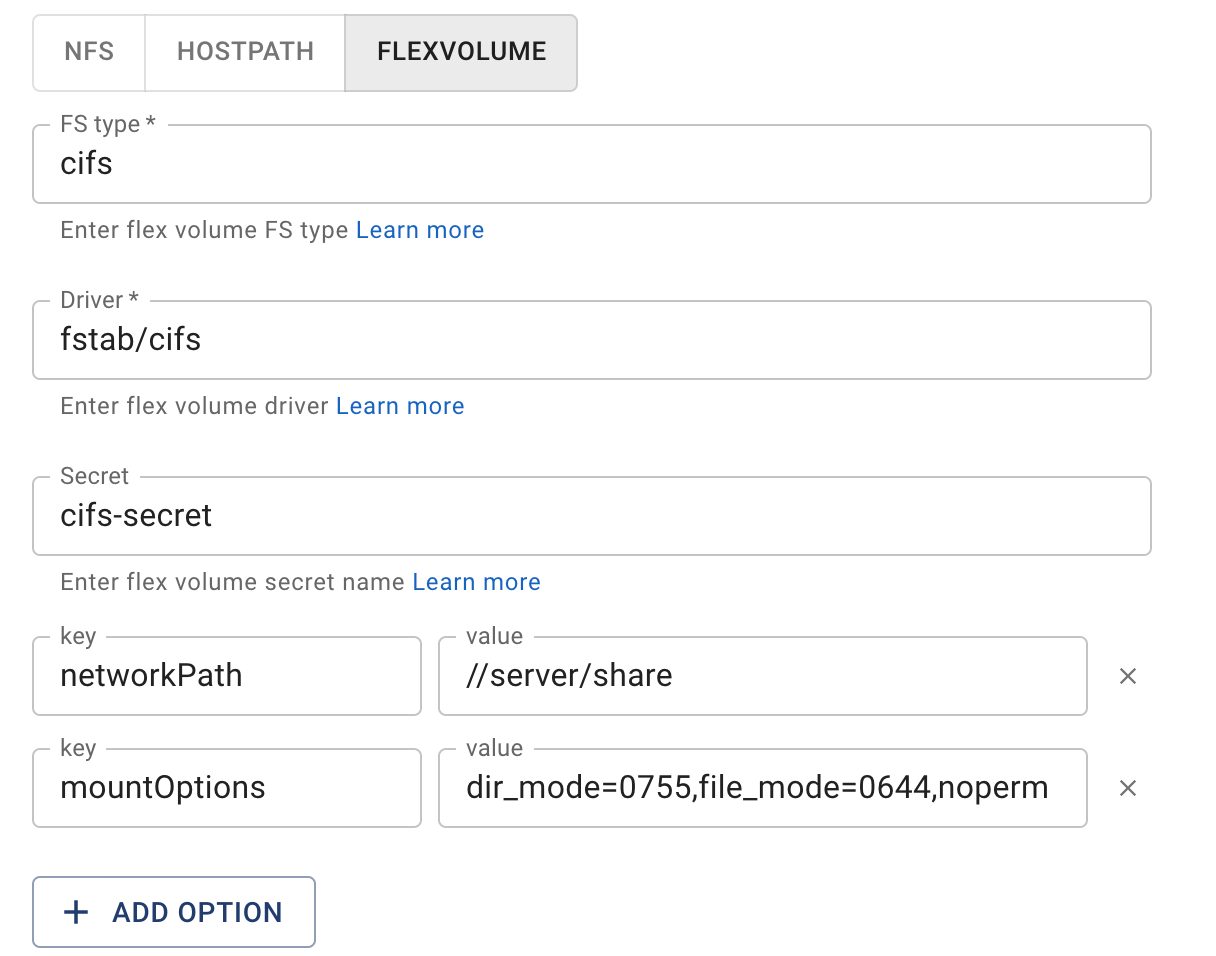
Task: Click the value field containing //server/share
Action: (x=763, y=676)
